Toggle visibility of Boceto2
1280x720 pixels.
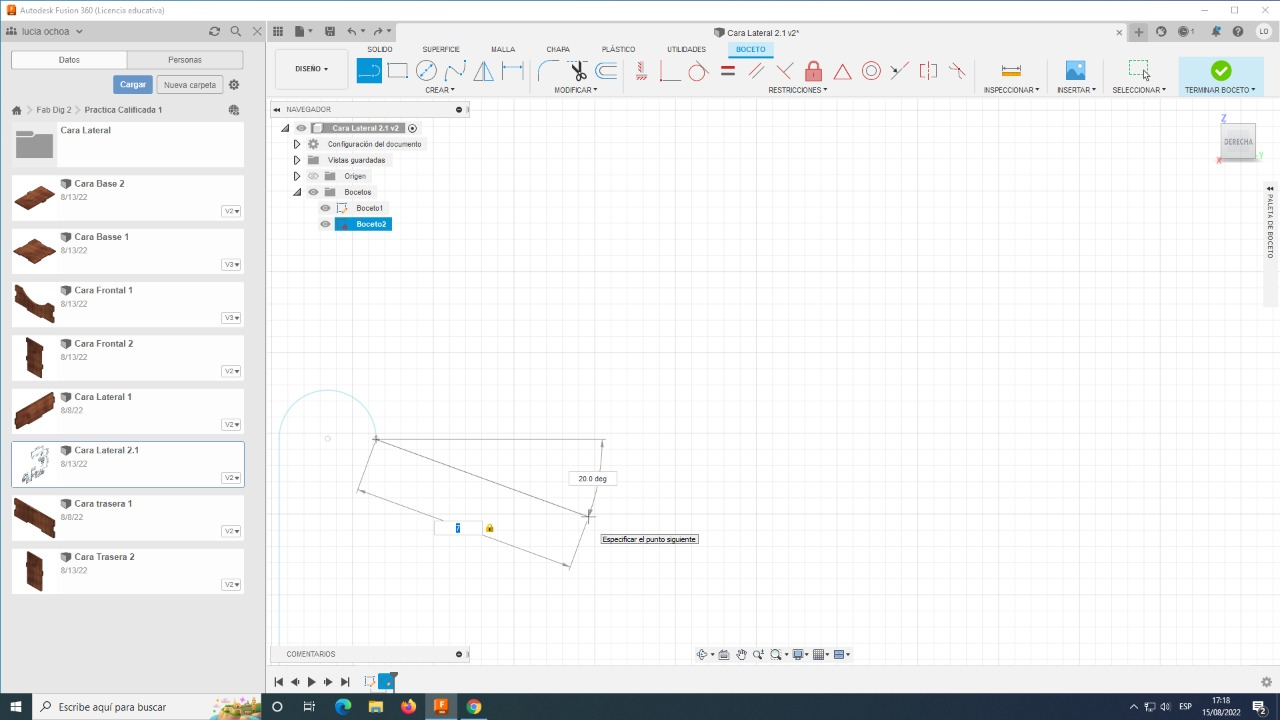(x=325, y=224)
